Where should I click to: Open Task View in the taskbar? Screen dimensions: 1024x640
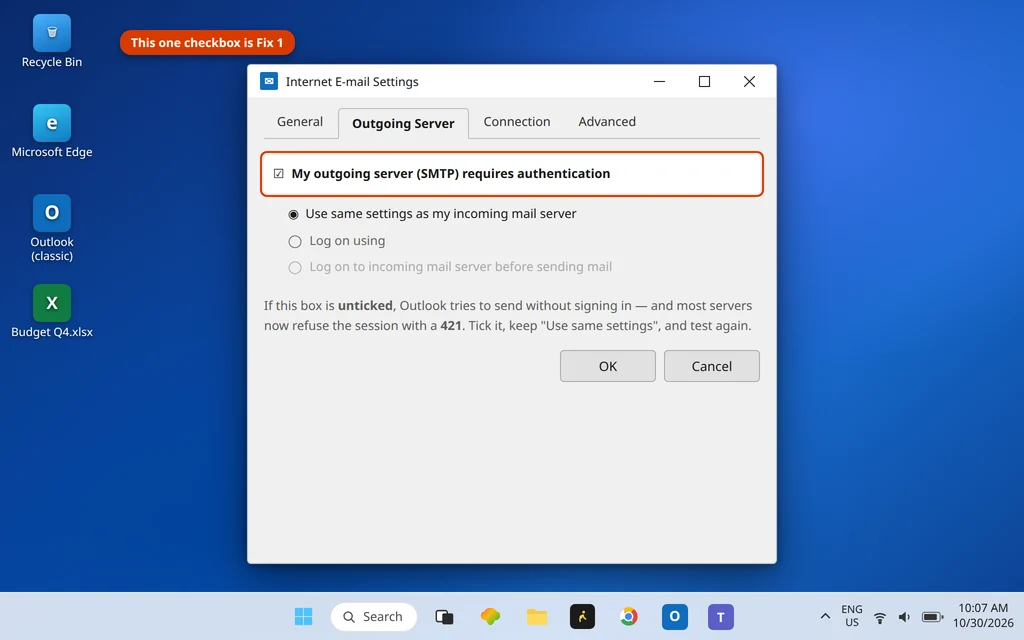point(444,616)
